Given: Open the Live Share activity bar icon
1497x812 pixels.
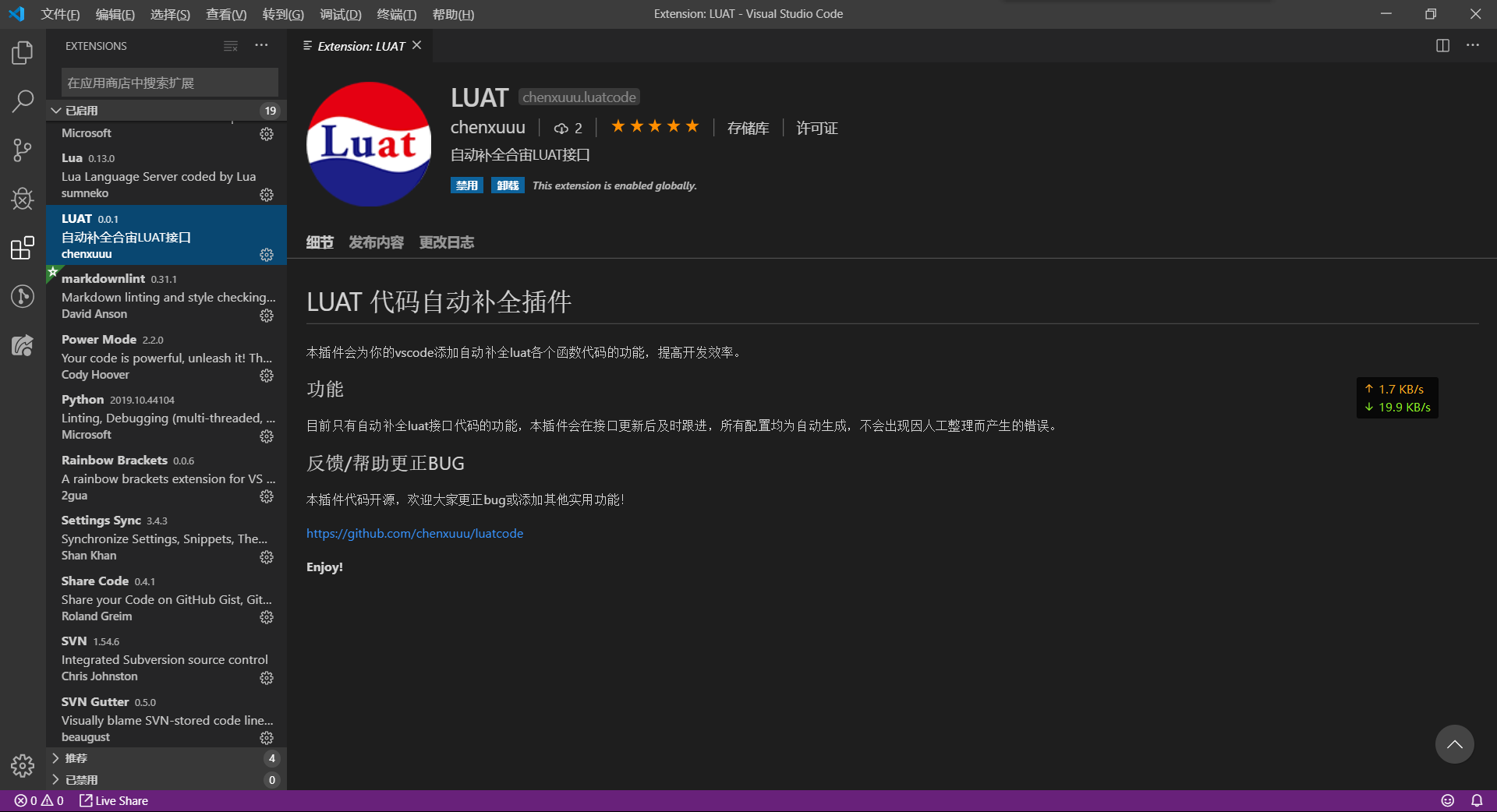Looking at the screenshot, I should click(x=23, y=345).
